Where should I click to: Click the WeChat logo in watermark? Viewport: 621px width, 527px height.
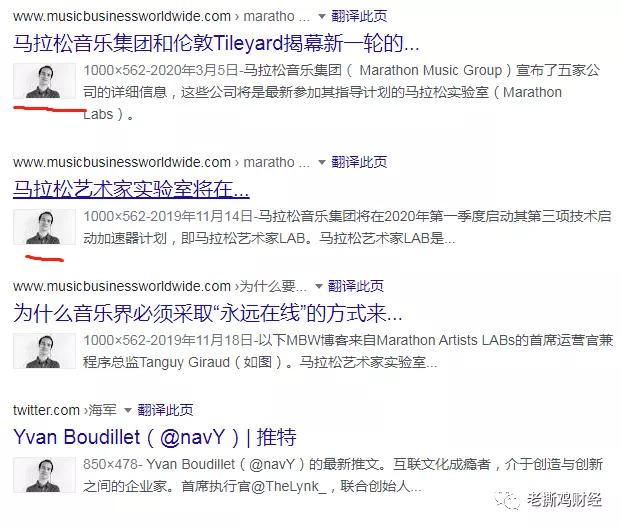(x=508, y=500)
